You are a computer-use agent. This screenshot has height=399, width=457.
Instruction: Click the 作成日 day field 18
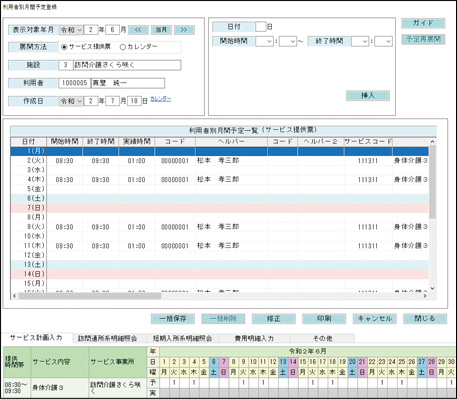(x=134, y=101)
